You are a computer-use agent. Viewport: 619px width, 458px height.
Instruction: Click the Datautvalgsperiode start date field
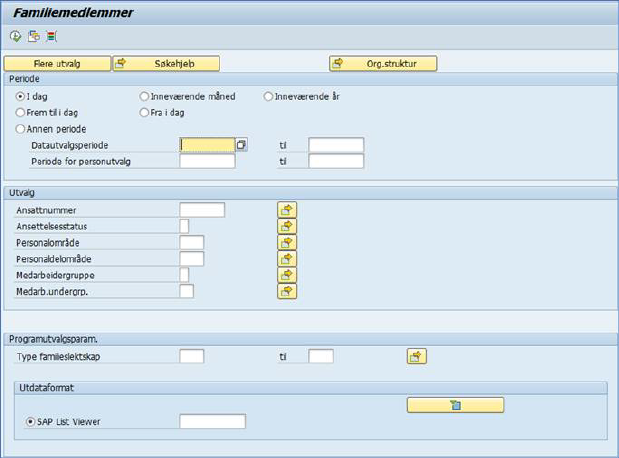(x=207, y=145)
